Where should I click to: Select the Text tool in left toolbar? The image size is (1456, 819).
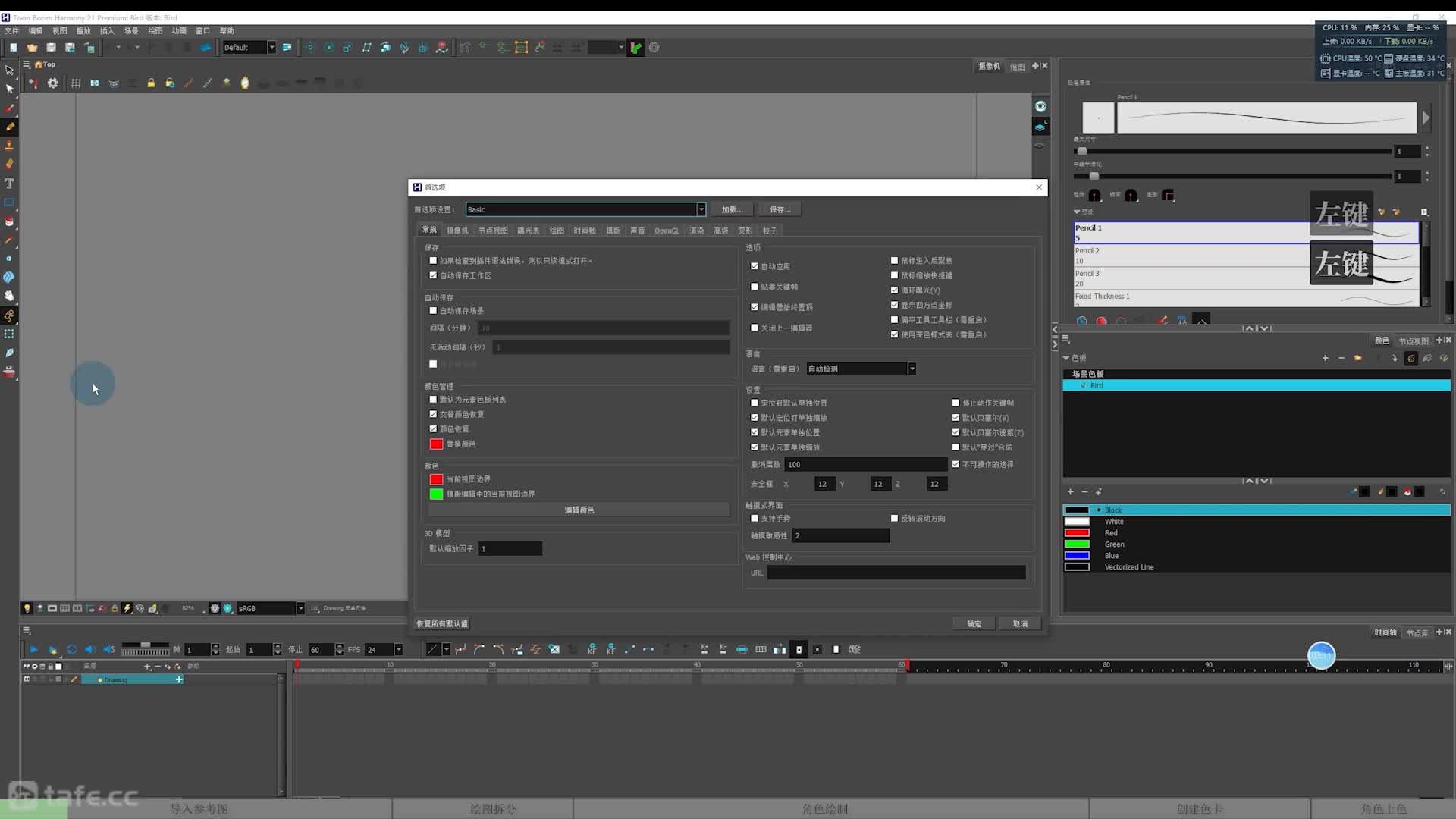[9, 184]
